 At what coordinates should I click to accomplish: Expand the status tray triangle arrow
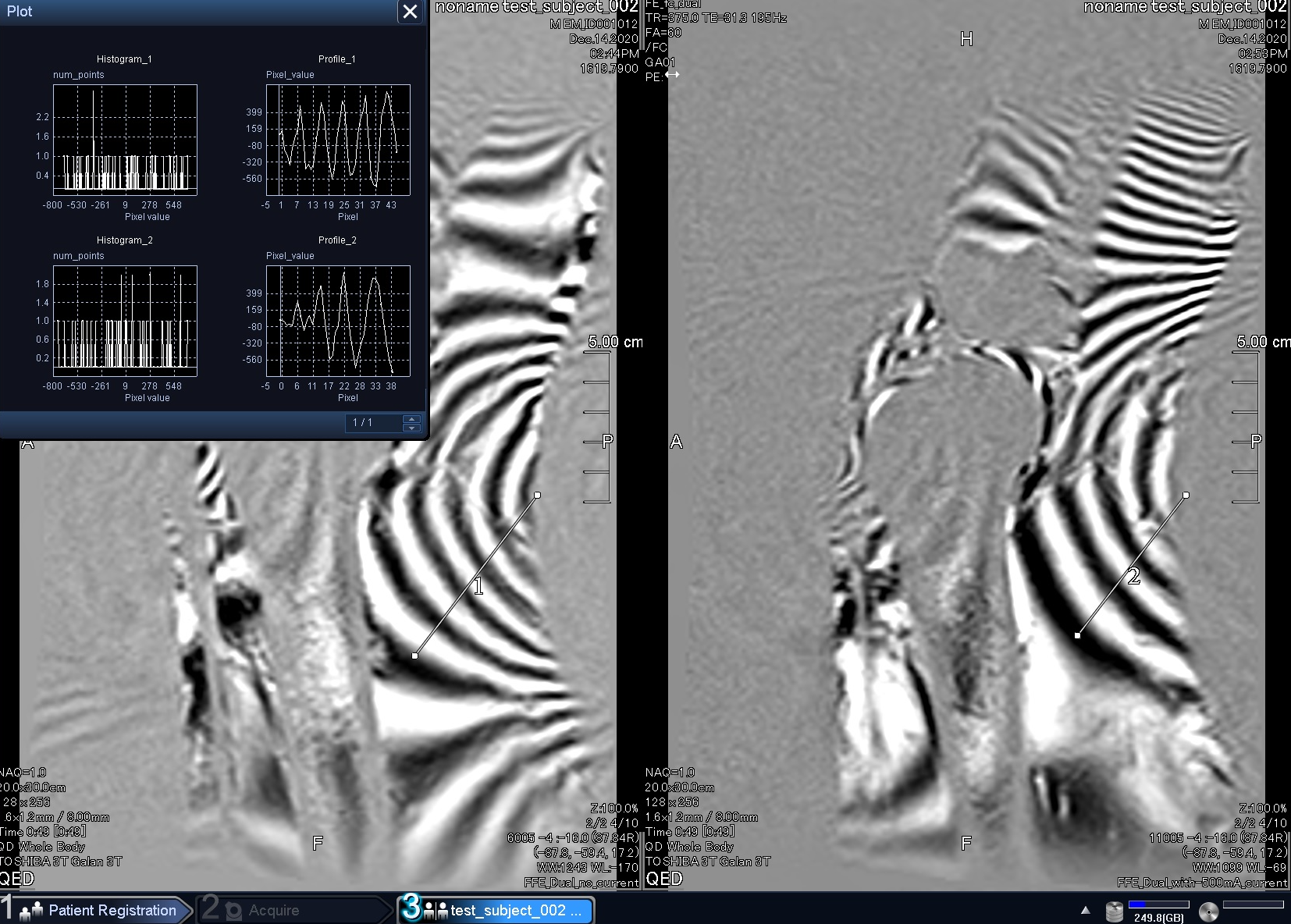click(1085, 910)
